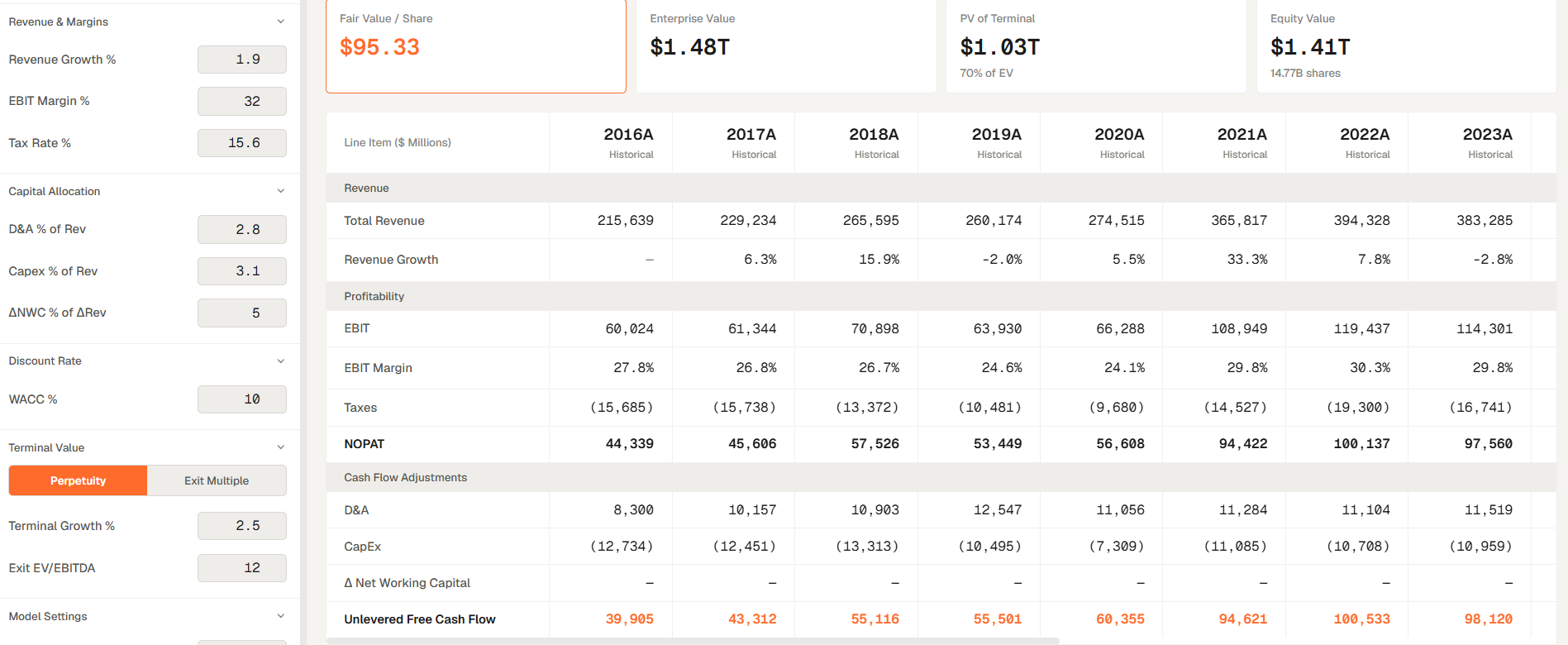Select the PV of Terminal card
The height and width of the screenshot is (645, 1568).
point(1096,46)
